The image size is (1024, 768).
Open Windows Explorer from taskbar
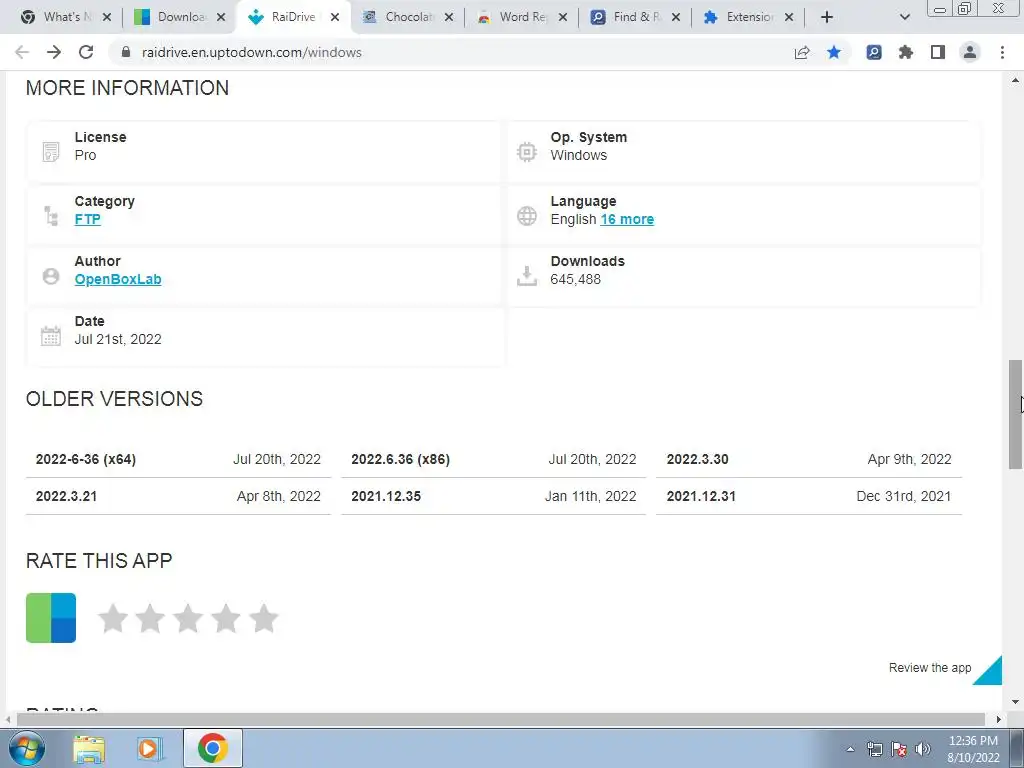click(x=89, y=748)
